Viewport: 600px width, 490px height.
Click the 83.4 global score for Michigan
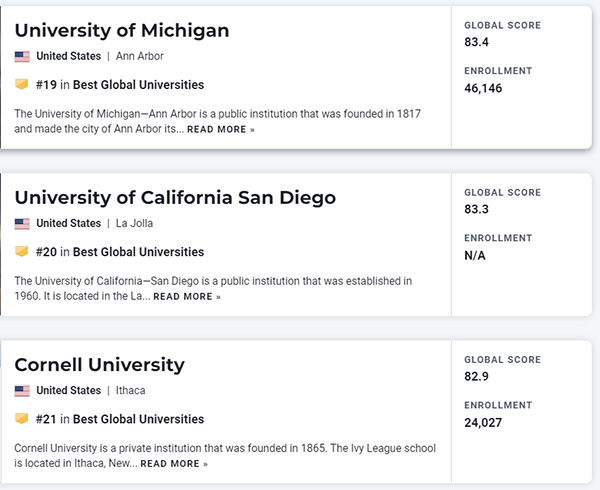click(477, 42)
